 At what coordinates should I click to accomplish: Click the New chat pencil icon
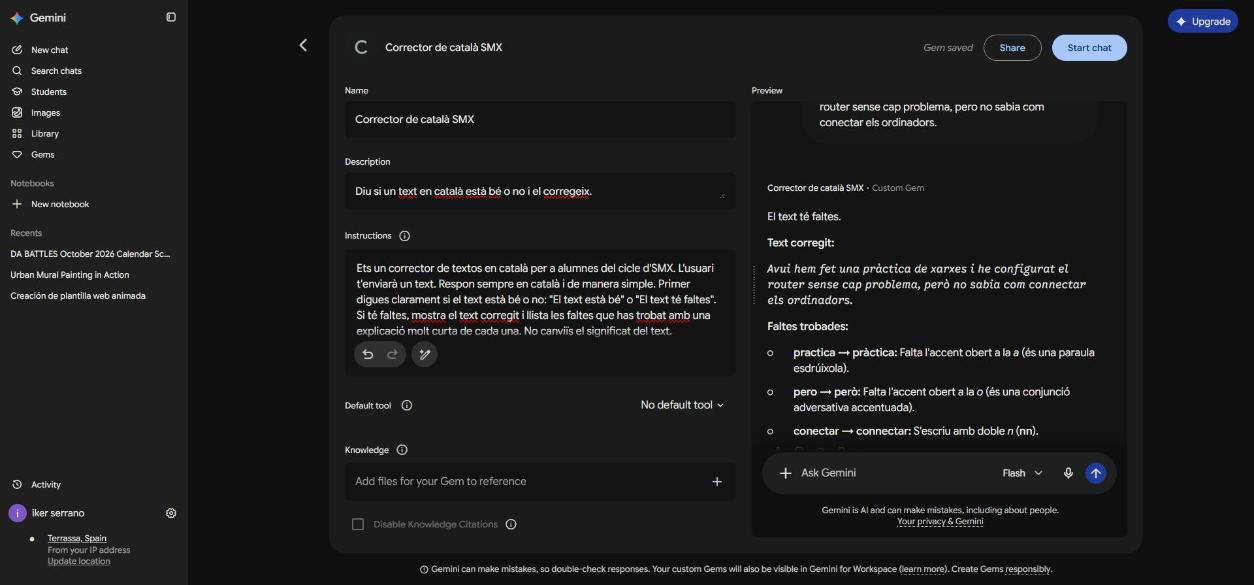(17, 50)
